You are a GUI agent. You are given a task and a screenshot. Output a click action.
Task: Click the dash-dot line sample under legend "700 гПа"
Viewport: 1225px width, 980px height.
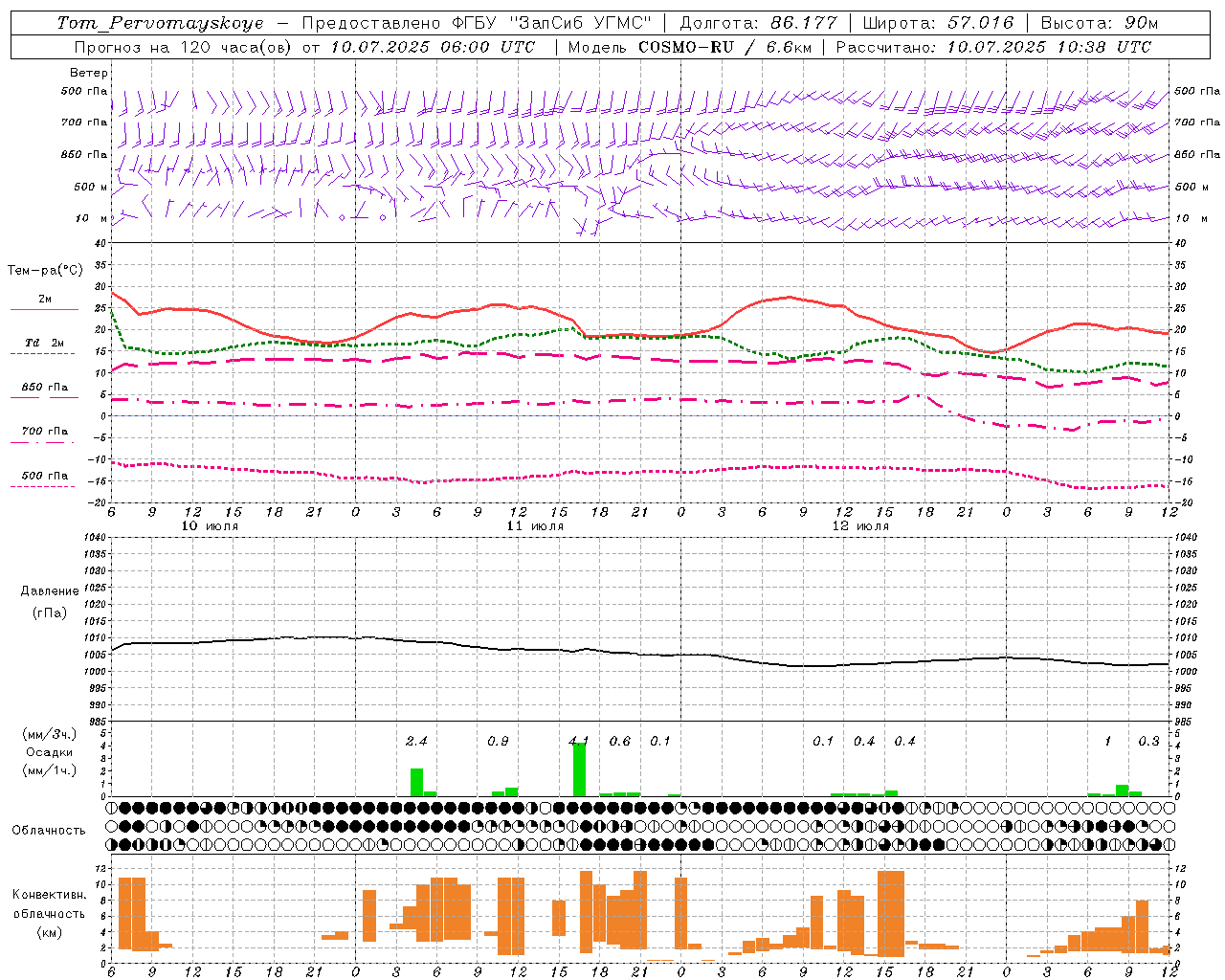[42, 442]
